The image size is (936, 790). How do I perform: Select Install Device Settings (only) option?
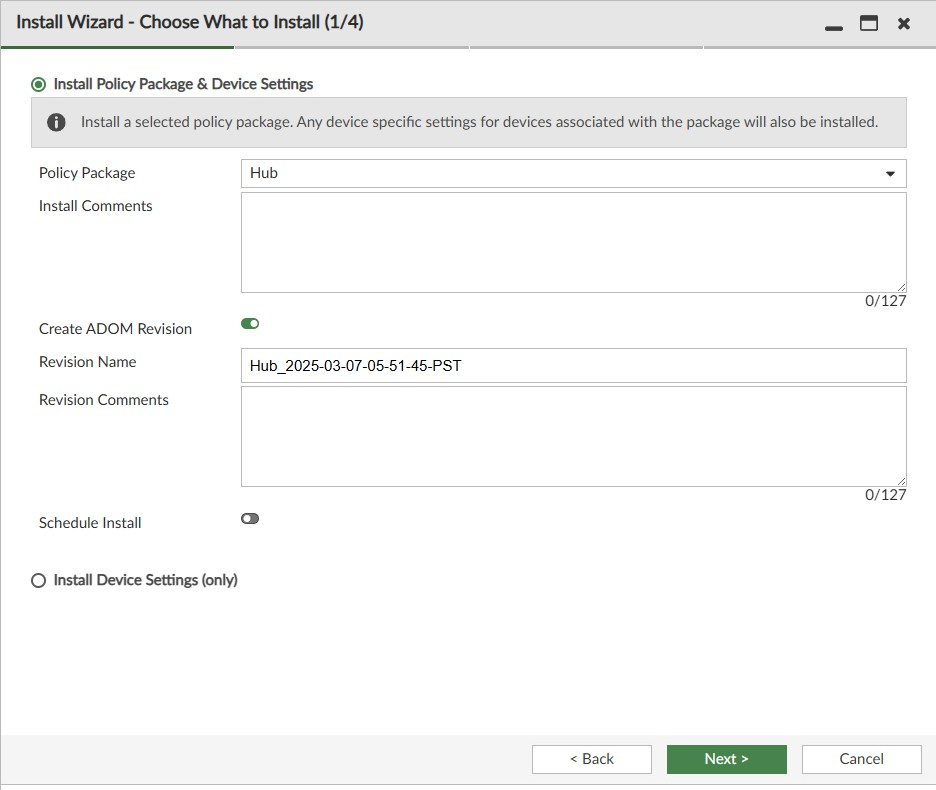[39, 580]
